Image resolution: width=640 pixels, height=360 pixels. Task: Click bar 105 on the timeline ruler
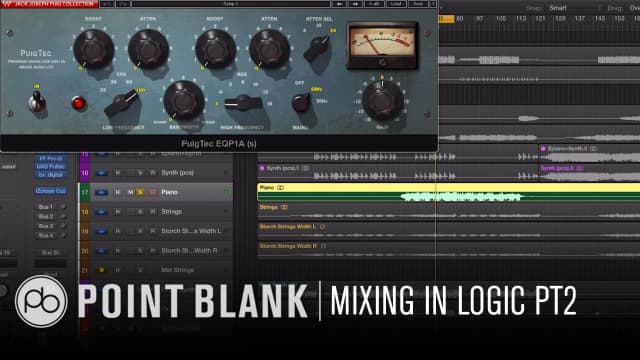501,19
